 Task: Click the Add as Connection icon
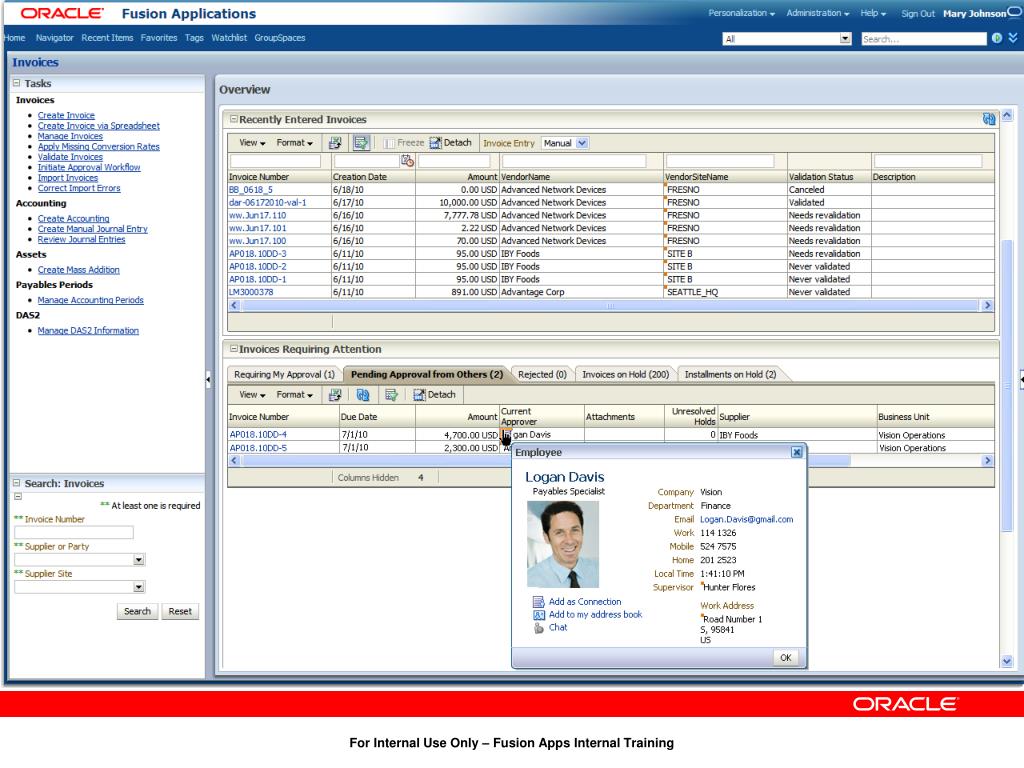pos(539,602)
